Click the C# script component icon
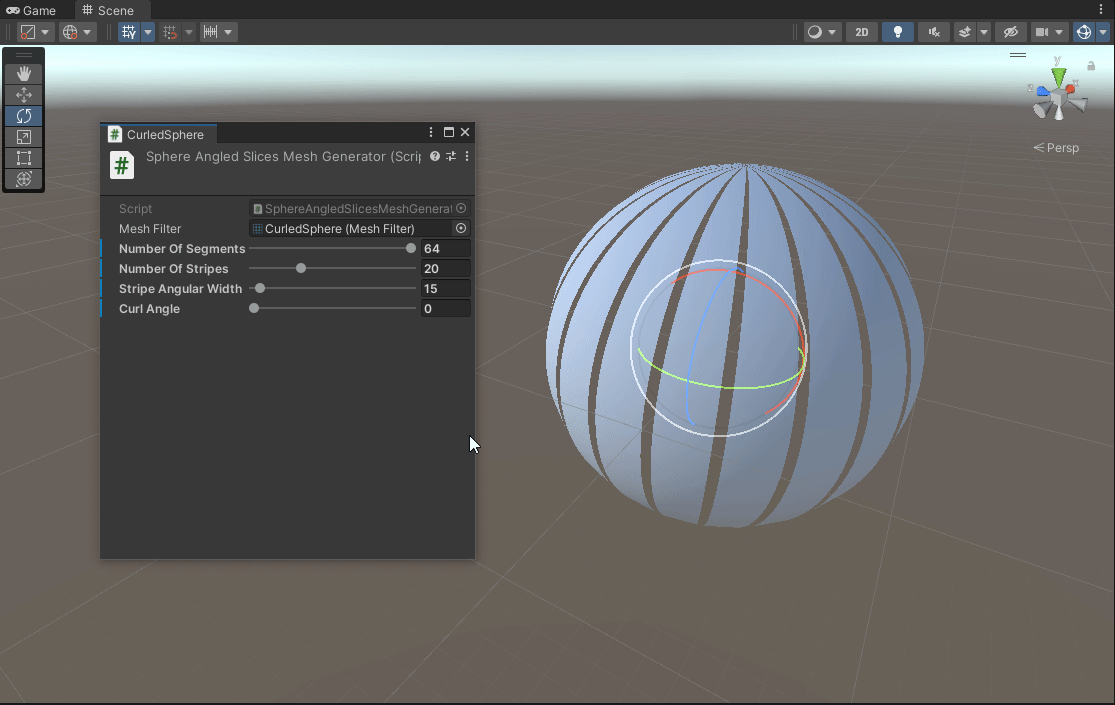The height and width of the screenshot is (705, 1115). (122, 165)
